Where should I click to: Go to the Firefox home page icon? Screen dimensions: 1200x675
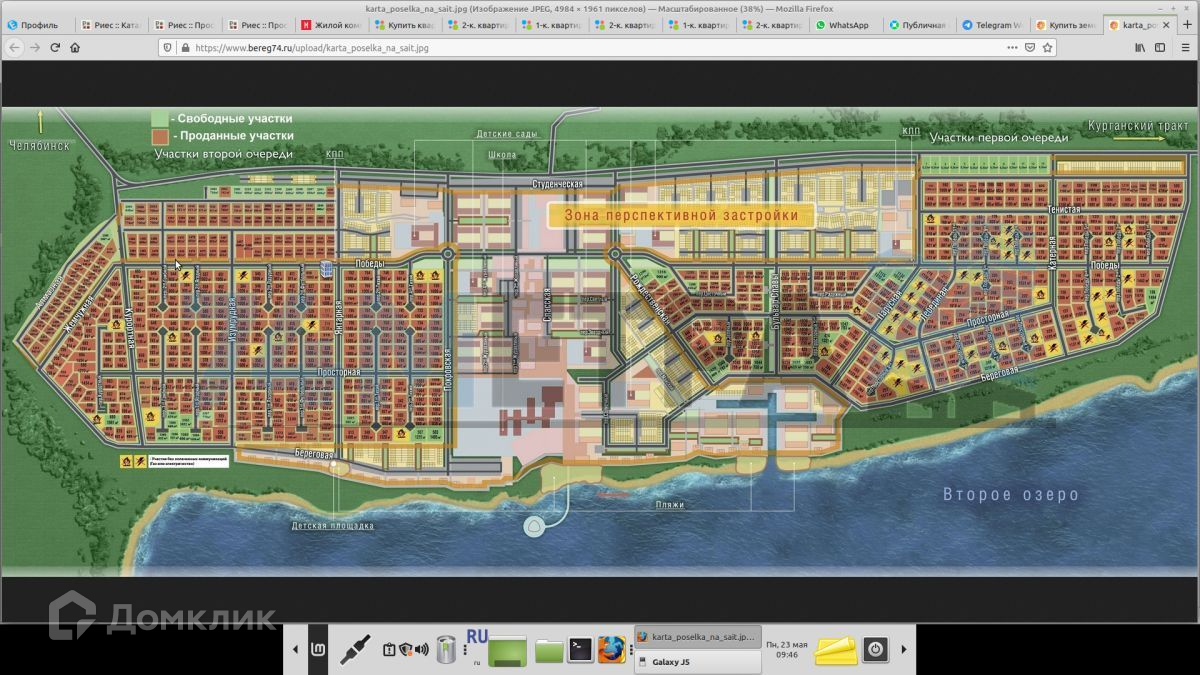[x=75, y=47]
